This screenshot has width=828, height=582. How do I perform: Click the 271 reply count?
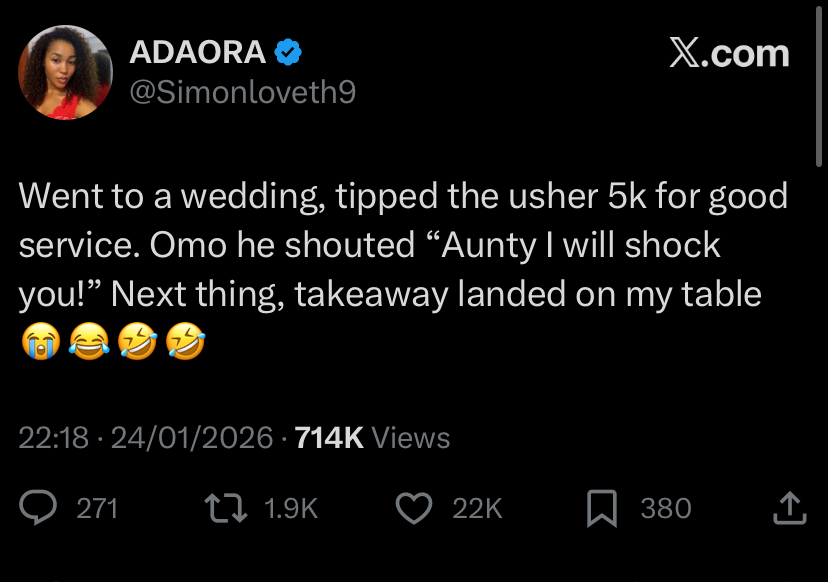tap(96, 508)
